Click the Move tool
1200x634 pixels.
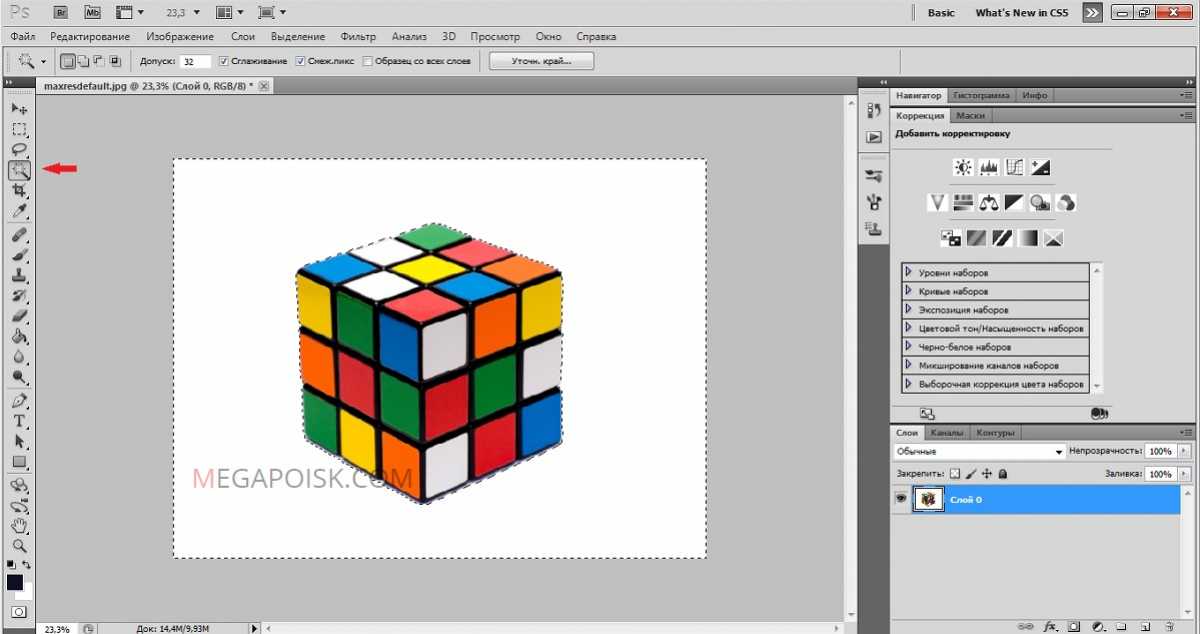click(x=19, y=108)
